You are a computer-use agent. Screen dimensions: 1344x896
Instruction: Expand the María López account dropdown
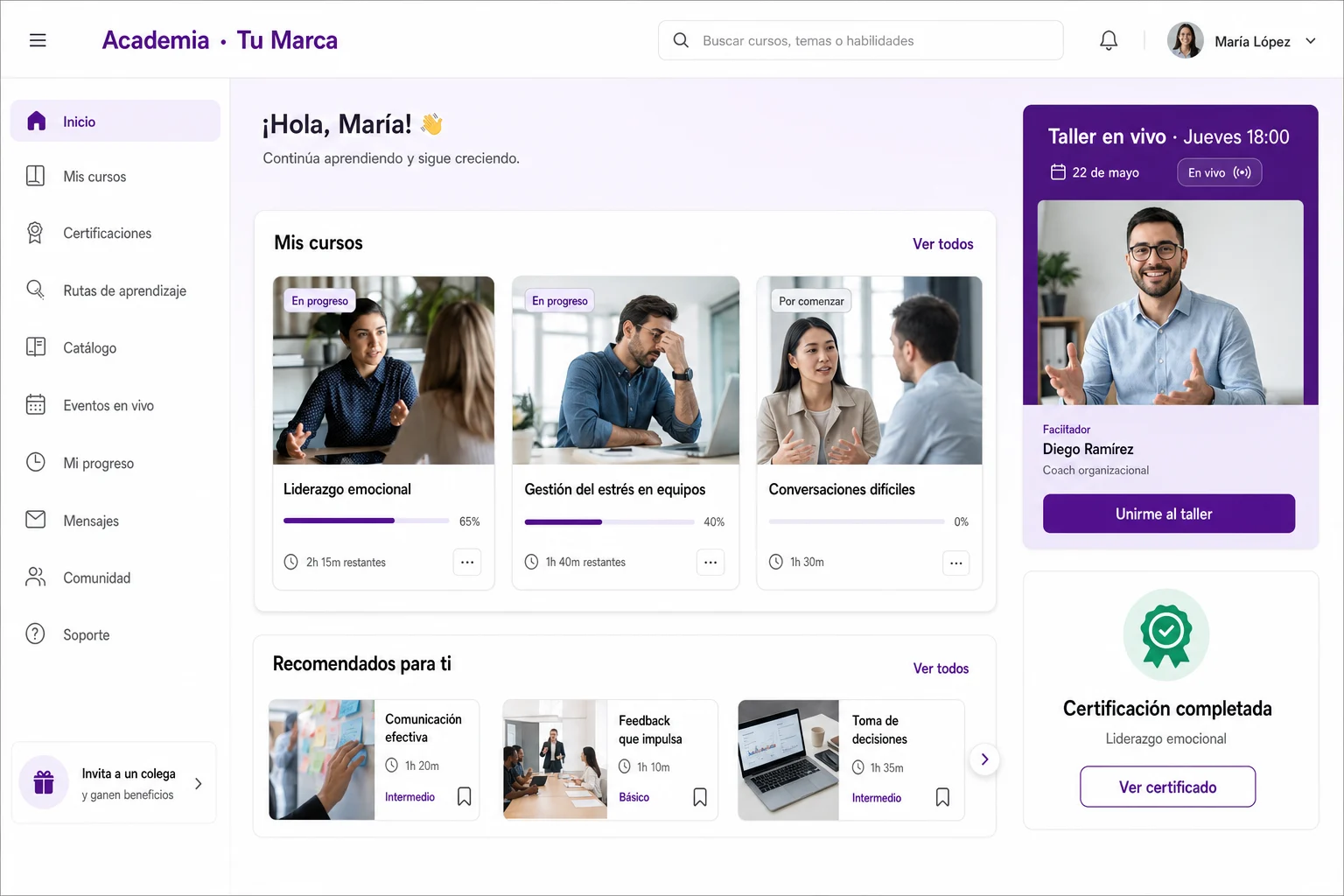tap(1311, 41)
